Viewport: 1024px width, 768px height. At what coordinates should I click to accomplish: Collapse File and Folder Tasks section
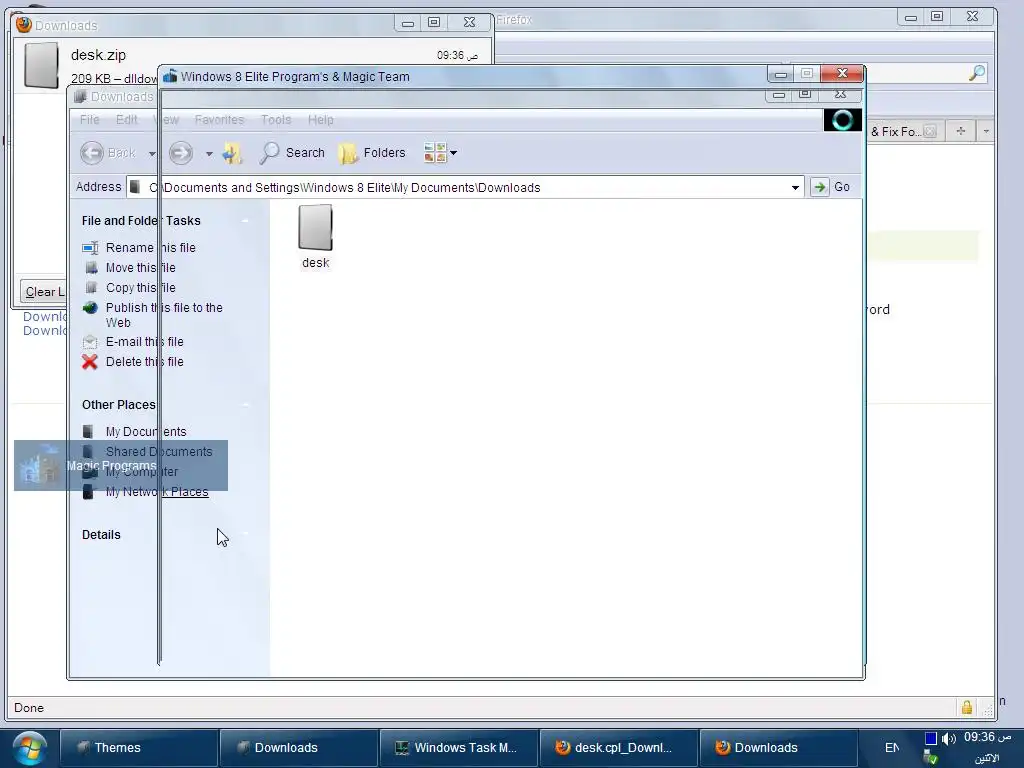pyautogui.click(x=246, y=221)
